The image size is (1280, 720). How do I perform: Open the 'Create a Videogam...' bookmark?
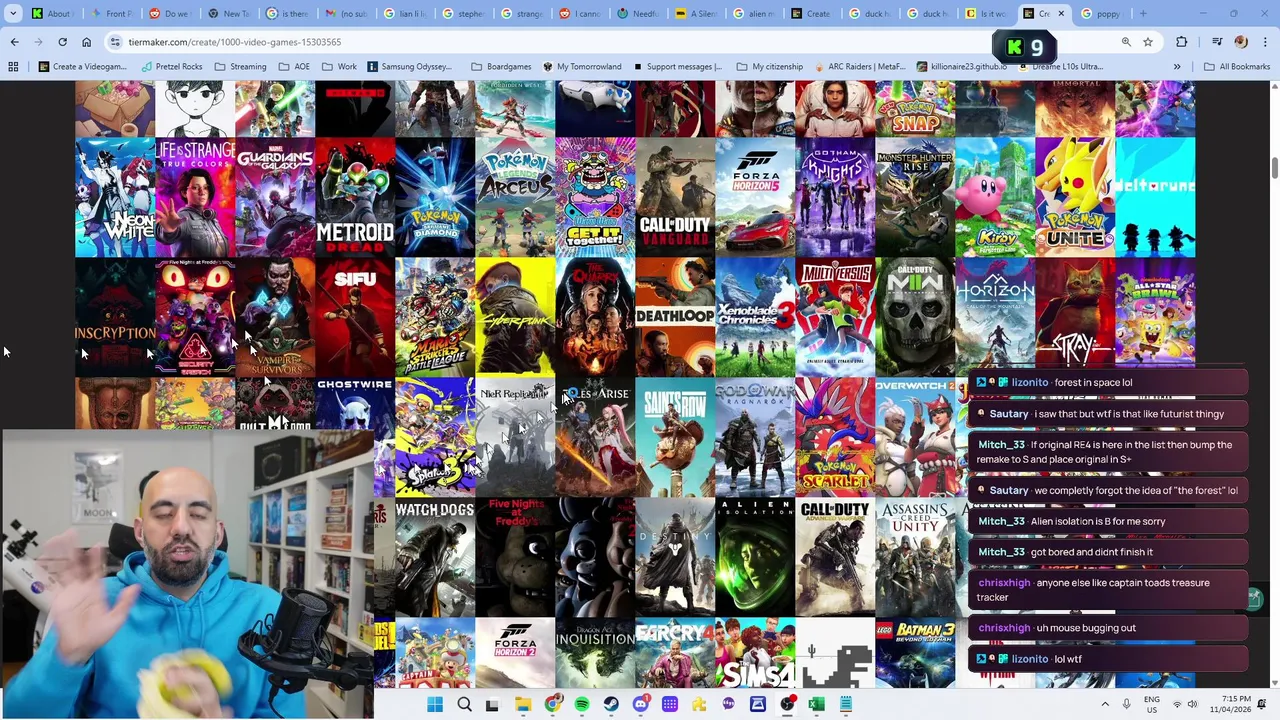[x=82, y=67]
